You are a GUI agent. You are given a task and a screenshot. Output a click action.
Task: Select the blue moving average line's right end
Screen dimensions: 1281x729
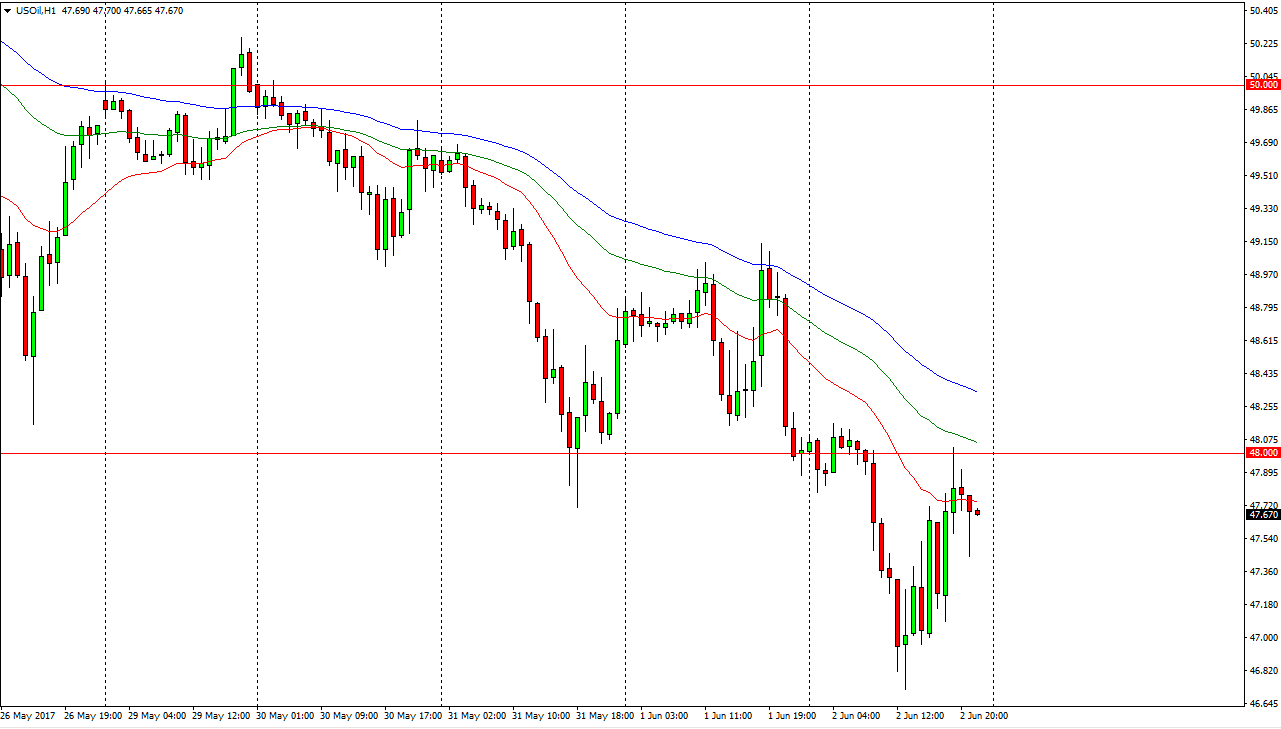pyautogui.click(x=975, y=391)
